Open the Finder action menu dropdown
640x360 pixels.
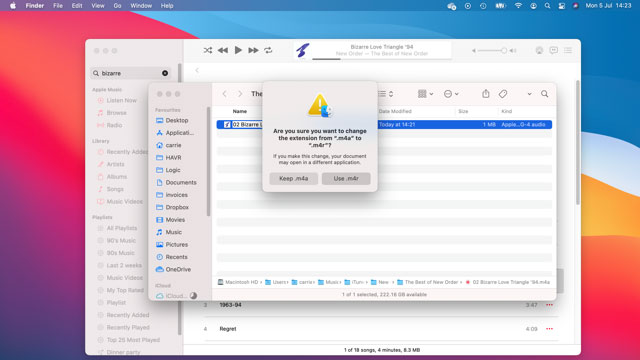[x=451, y=94]
